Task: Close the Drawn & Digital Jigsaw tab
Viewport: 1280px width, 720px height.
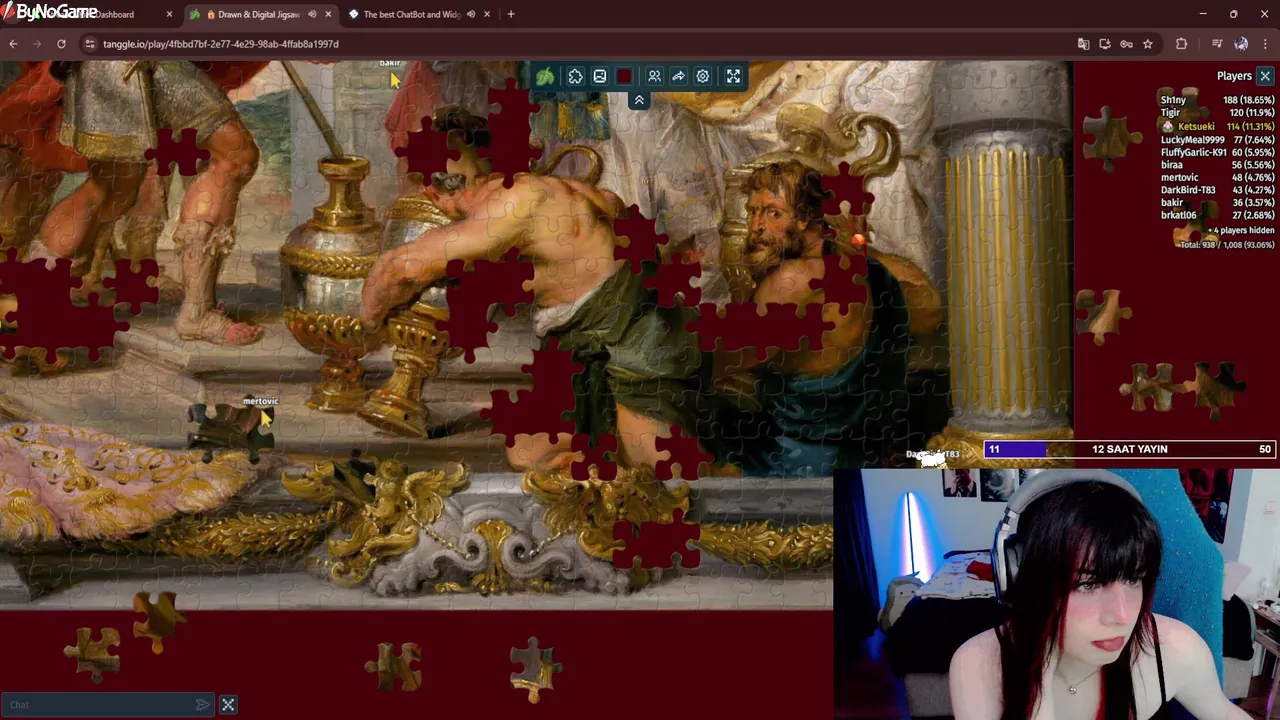Action: coord(328,14)
